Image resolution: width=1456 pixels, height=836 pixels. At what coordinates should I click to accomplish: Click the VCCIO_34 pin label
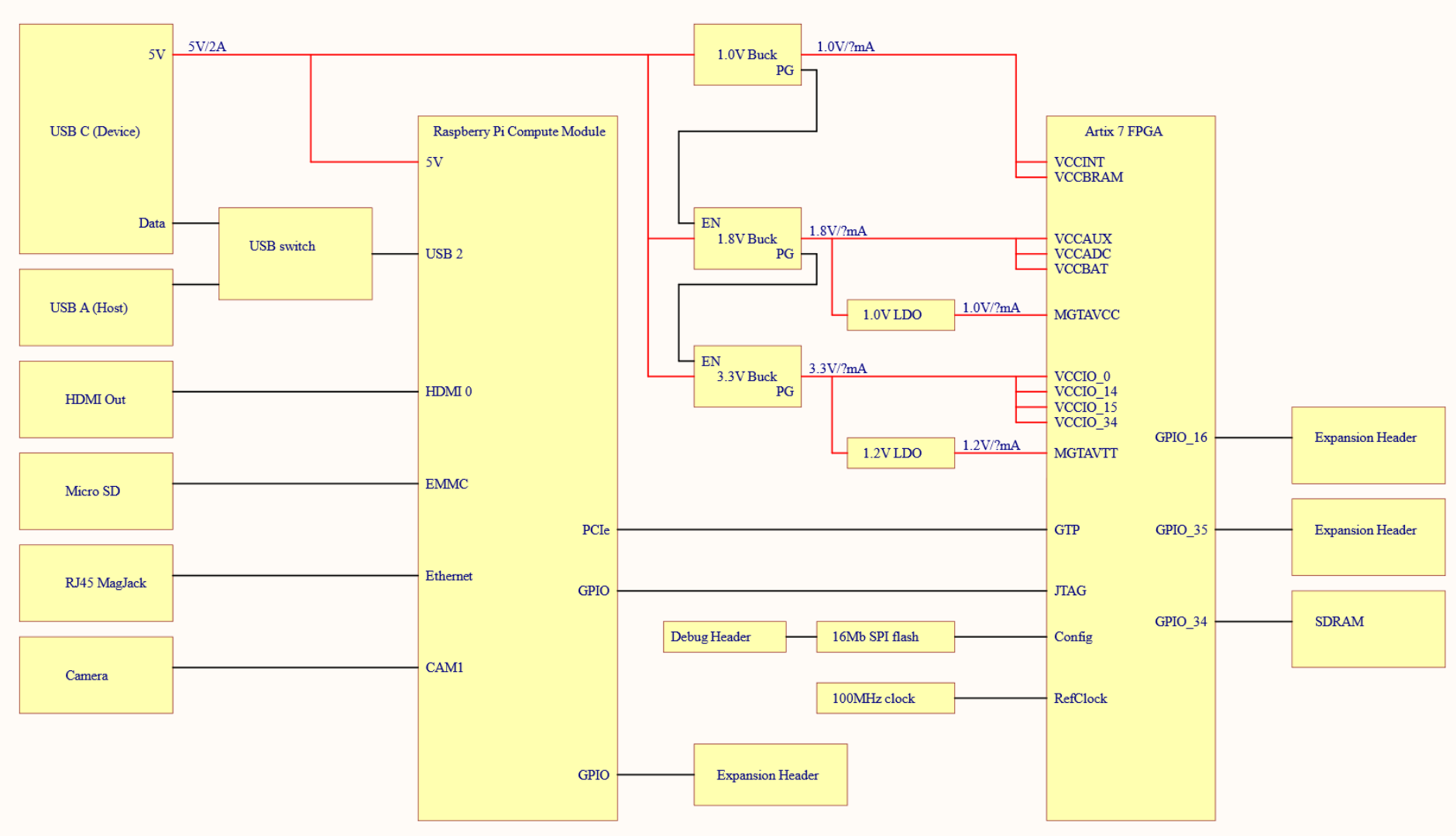(x=1085, y=423)
